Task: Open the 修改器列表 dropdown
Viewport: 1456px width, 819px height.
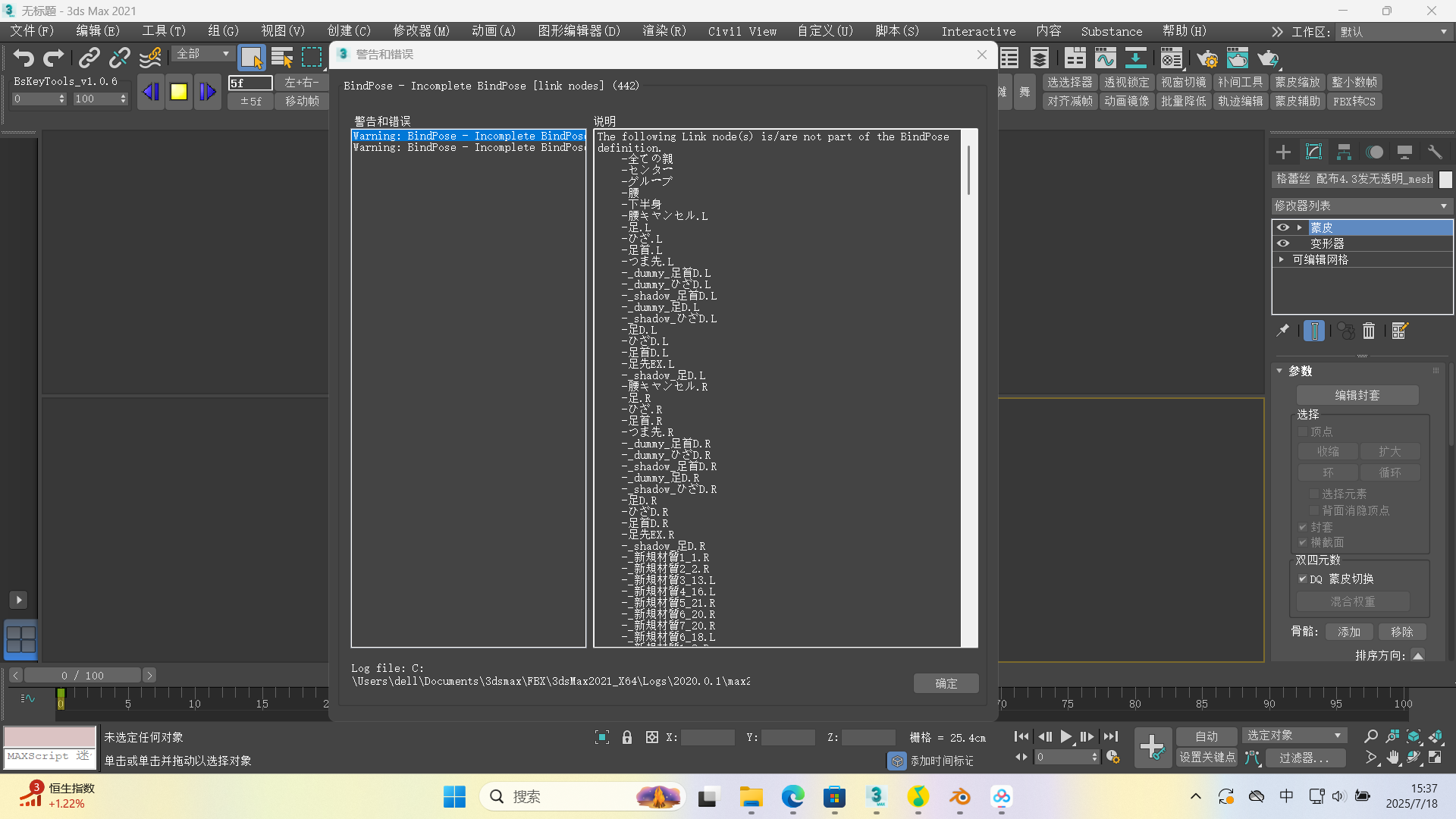Action: click(1361, 206)
